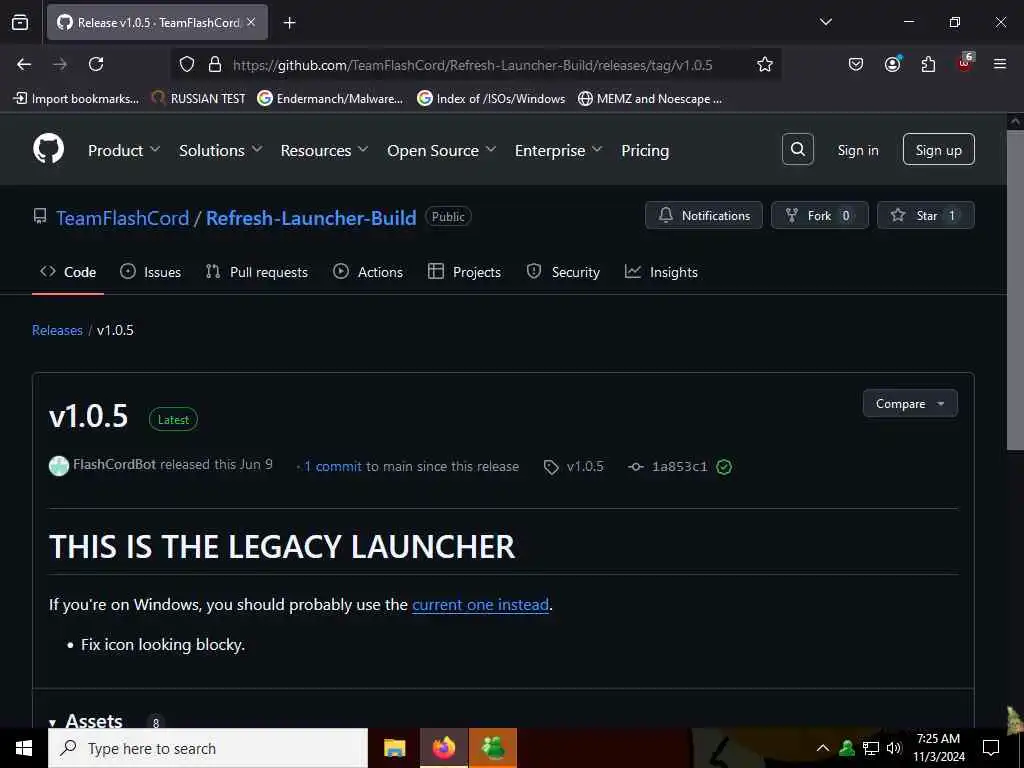Open the Windows Start menu
This screenshot has width=1024, height=768.
(24, 748)
